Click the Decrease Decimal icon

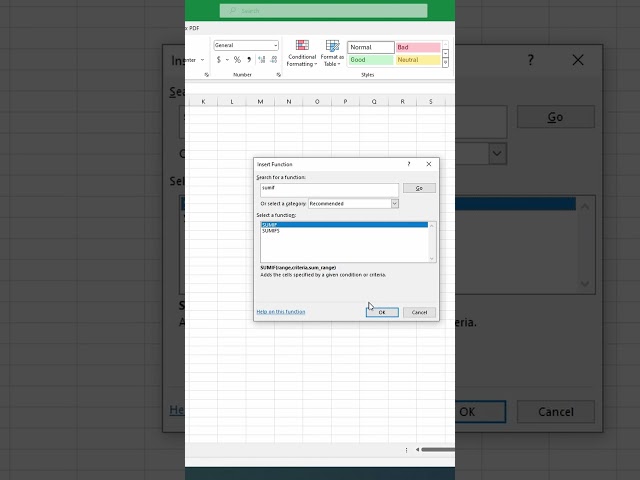coord(274,60)
